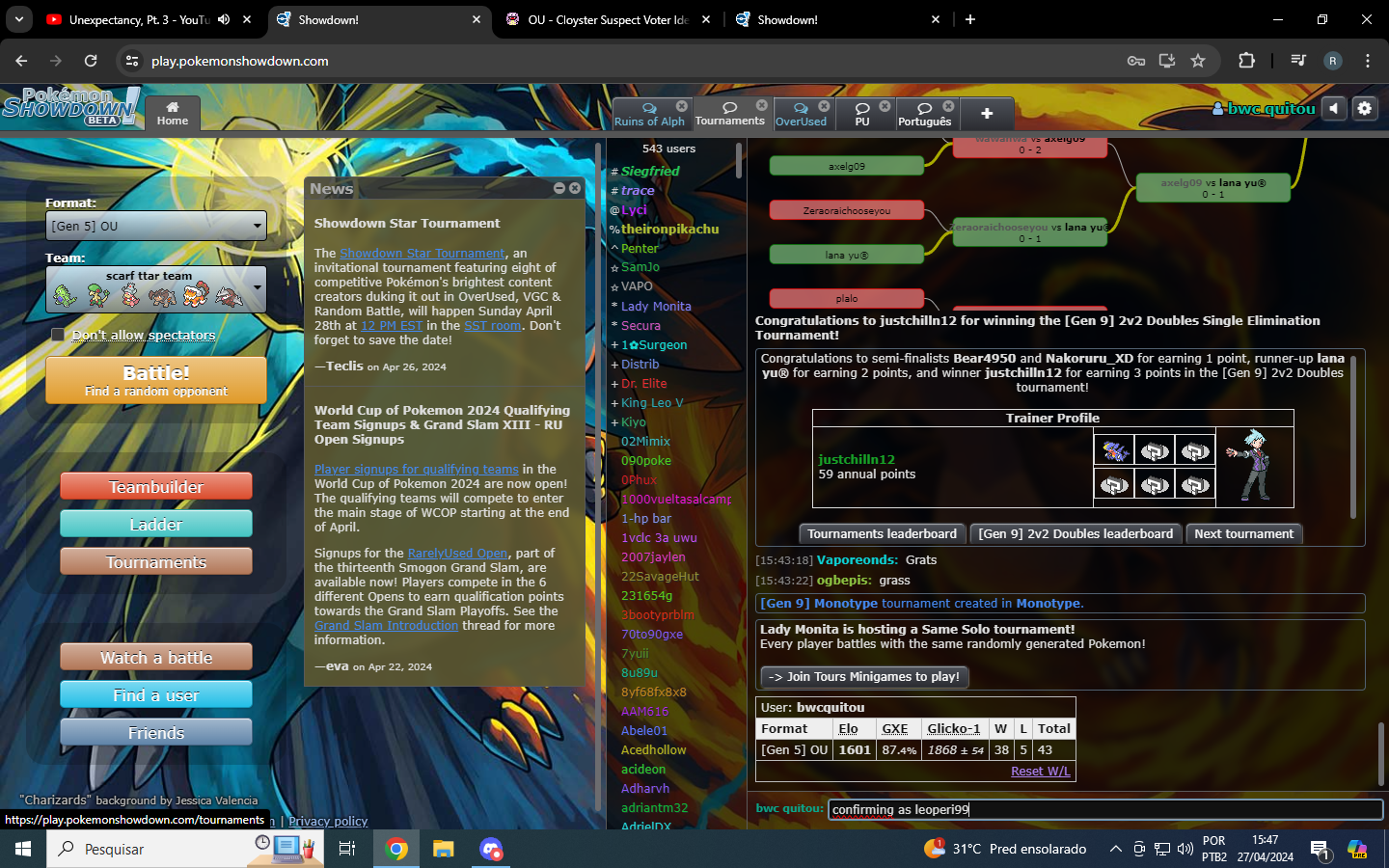The width and height of the screenshot is (1389, 868).
Task: Mute the YouTube tab audio icon
Action: click(x=224, y=19)
